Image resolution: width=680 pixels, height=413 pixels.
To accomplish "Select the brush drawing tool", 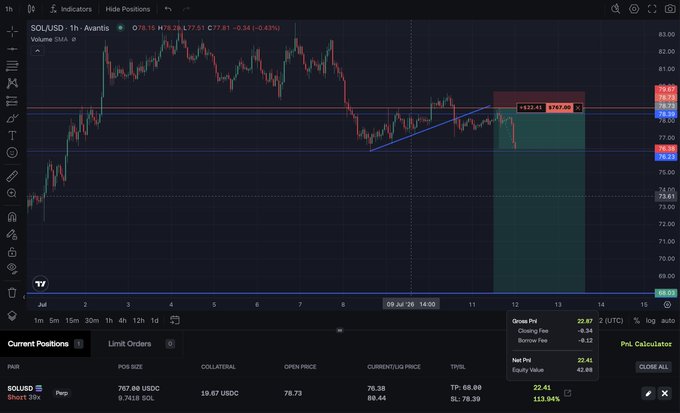I will tap(12, 118).
